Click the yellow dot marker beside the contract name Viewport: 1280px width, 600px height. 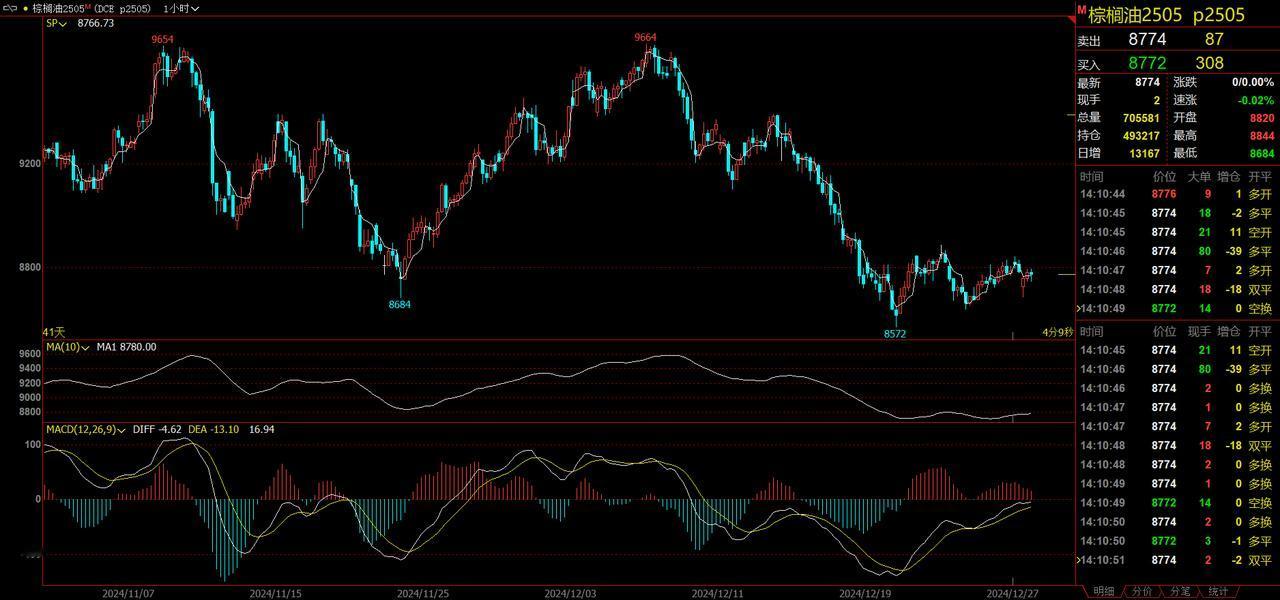[25, 8]
